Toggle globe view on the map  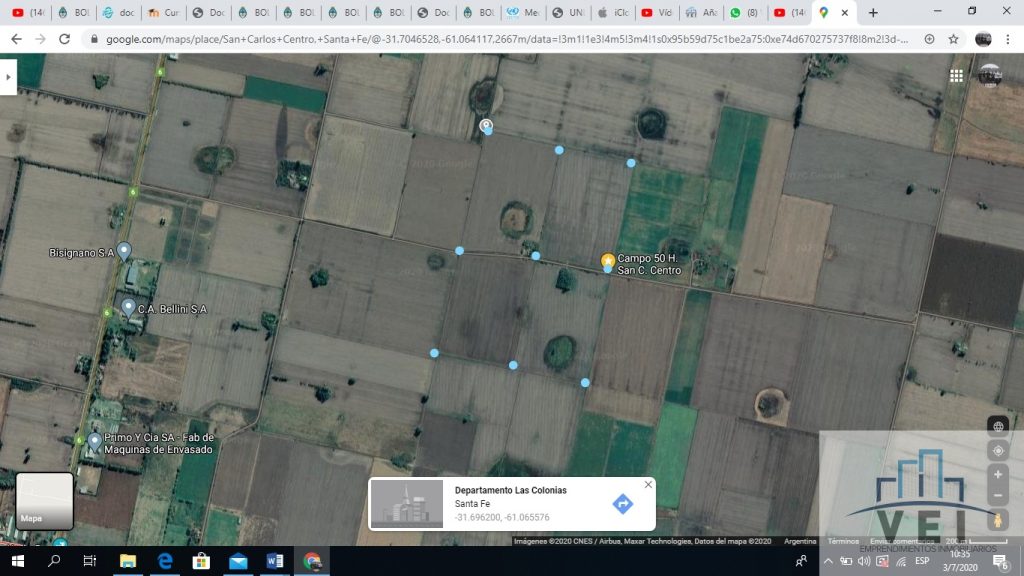tap(998, 426)
